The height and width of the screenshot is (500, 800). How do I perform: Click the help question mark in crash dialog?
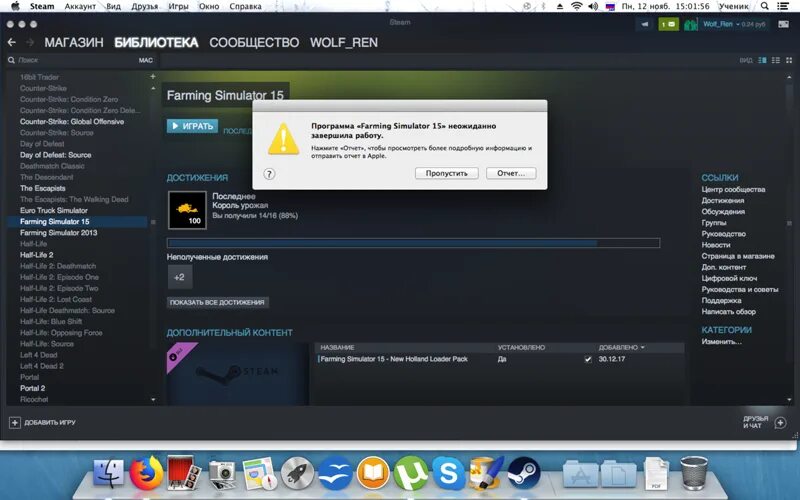coord(269,174)
